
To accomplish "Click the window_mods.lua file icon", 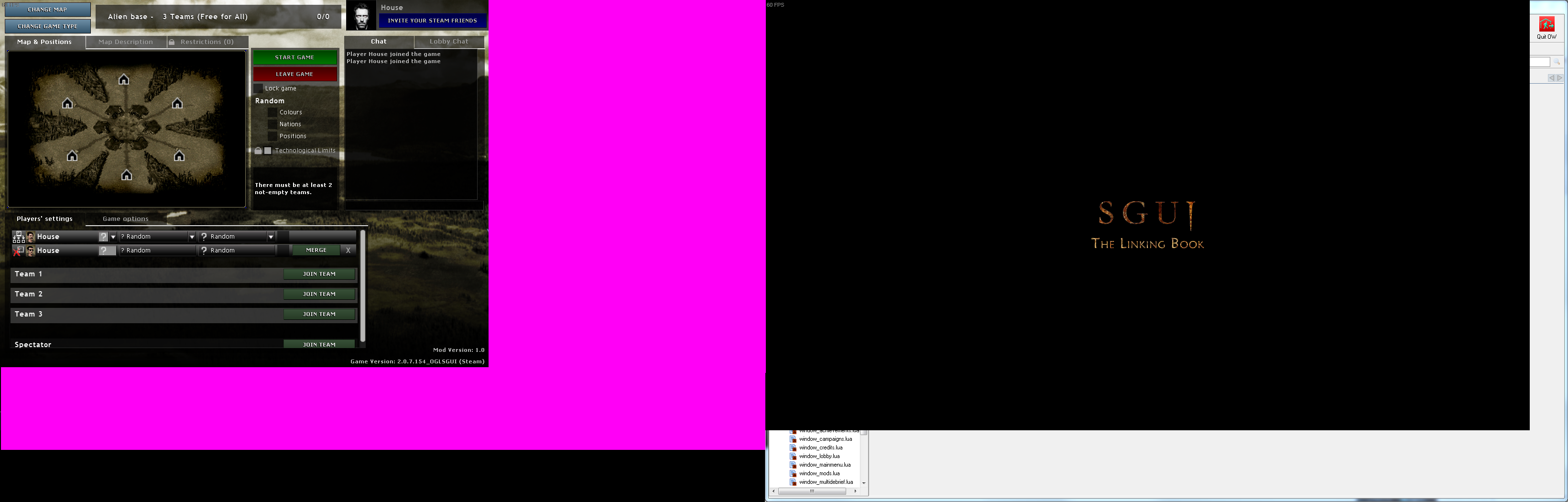I will pyautogui.click(x=793, y=473).
